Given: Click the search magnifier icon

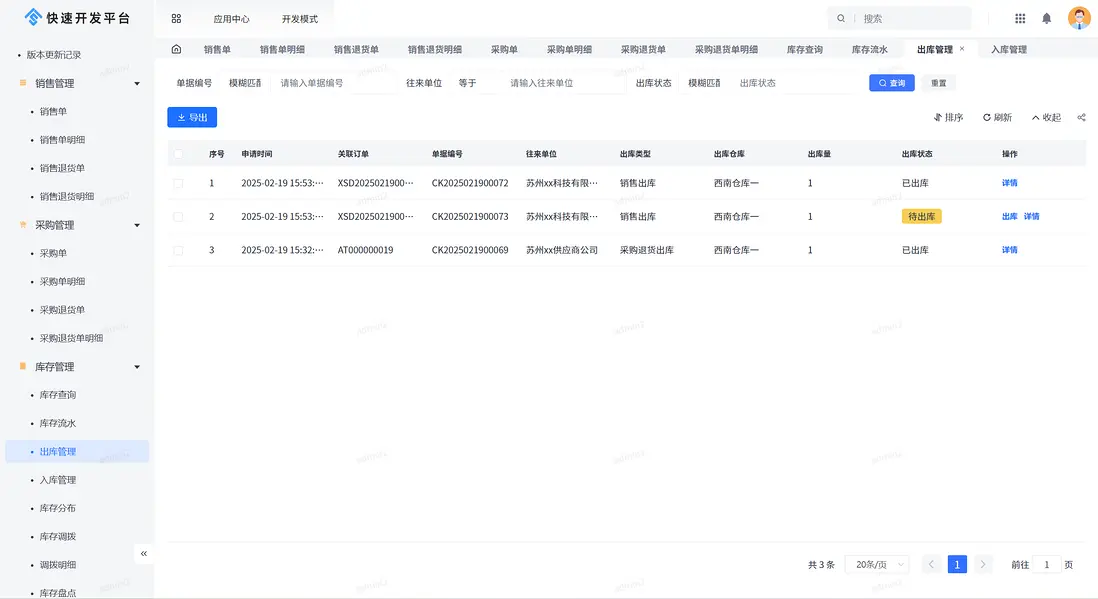Looking at the screenshot, I should [x=841, y=18].
